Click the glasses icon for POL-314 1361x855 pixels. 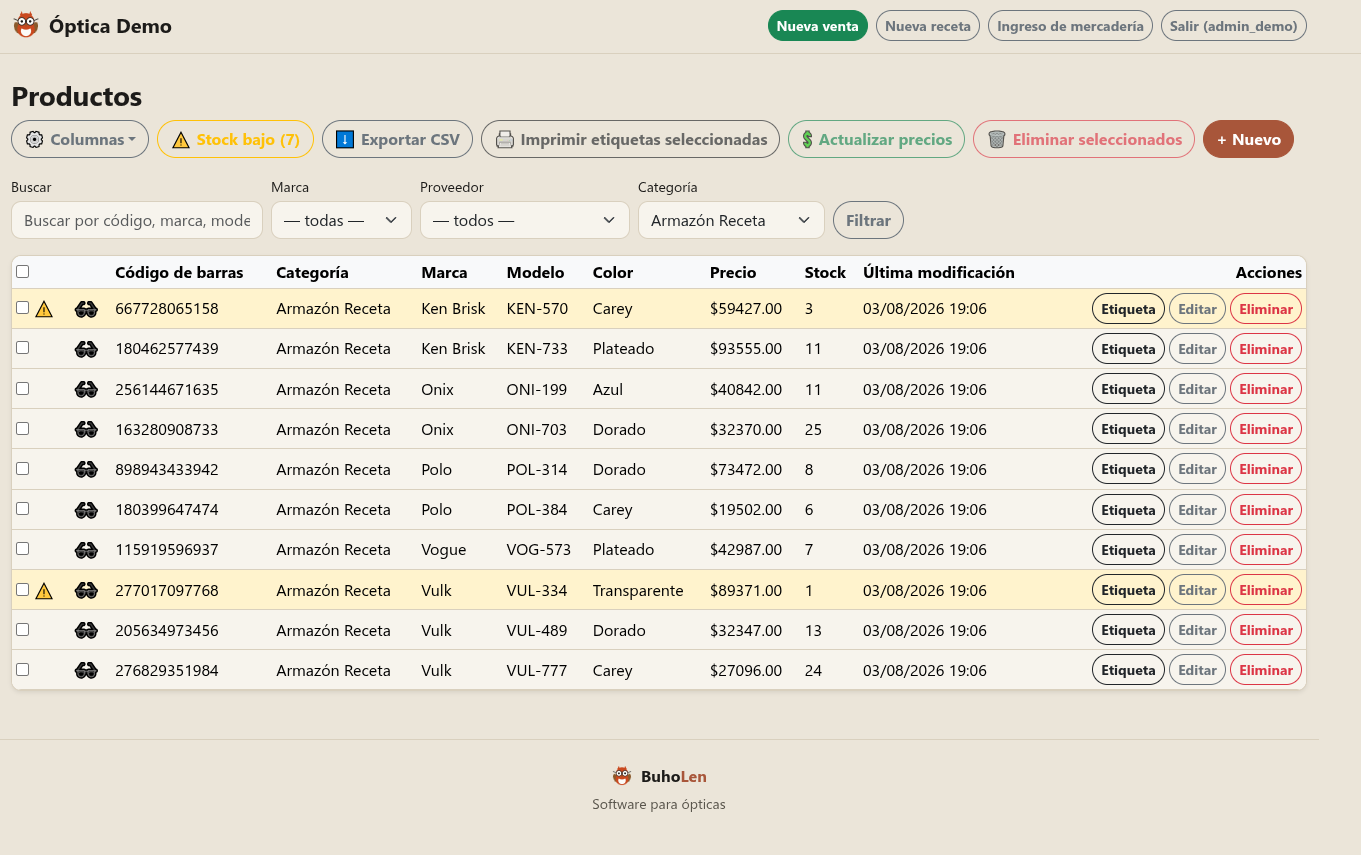86,469
